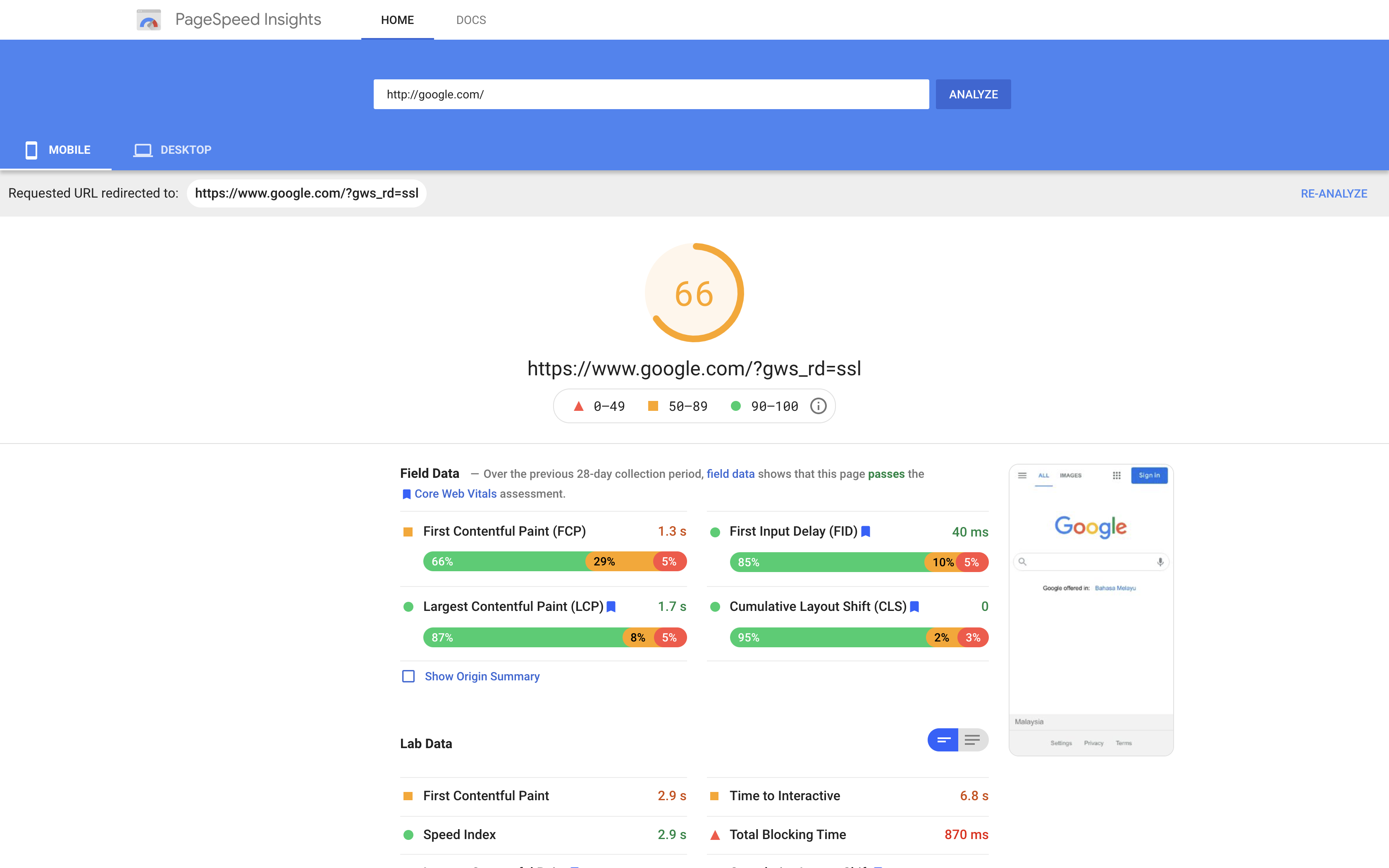The image size is (1389, 868).
Task: Click the '870 ms' Total Blocking Time value
Action: pos(967,835)
